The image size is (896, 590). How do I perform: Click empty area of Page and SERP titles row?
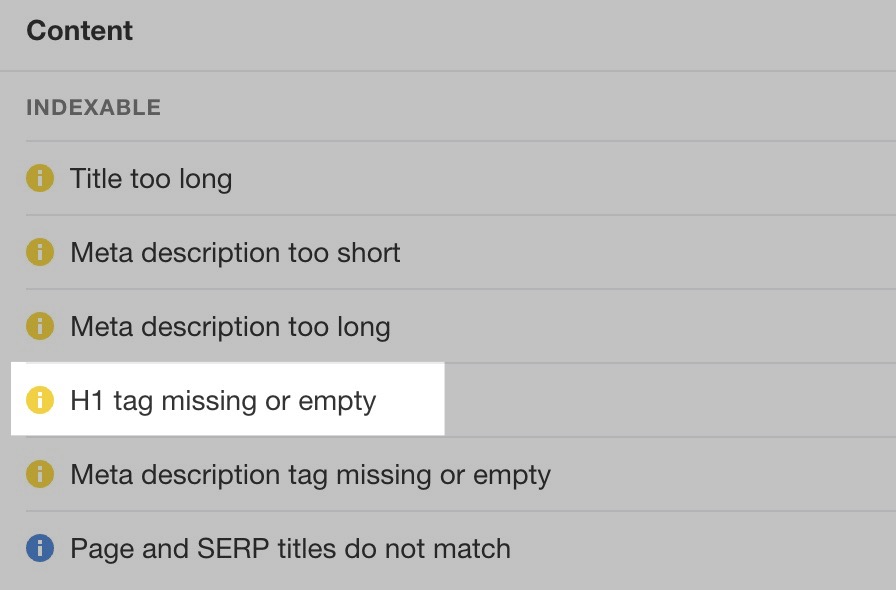tap(703, 548)
